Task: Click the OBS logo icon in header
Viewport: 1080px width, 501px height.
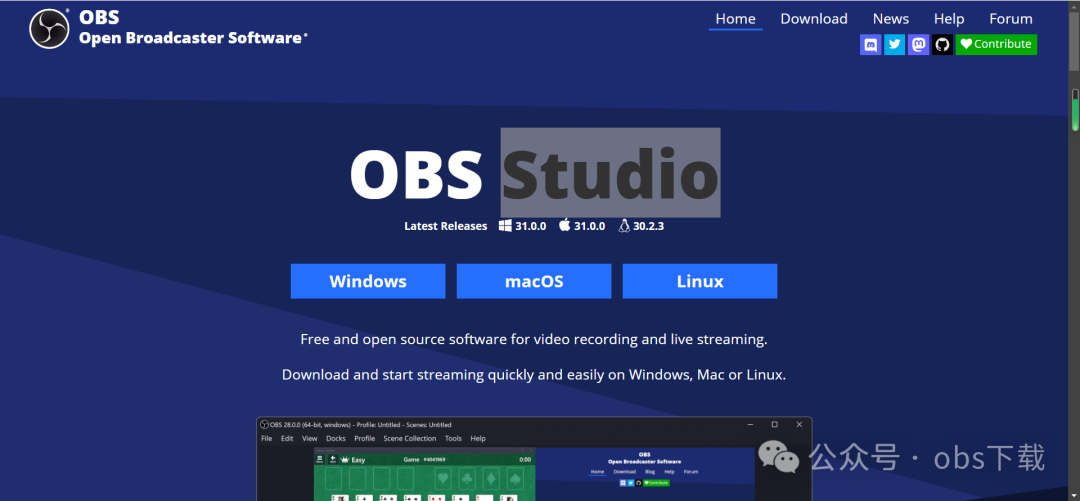Action: [x=49, y=29]
